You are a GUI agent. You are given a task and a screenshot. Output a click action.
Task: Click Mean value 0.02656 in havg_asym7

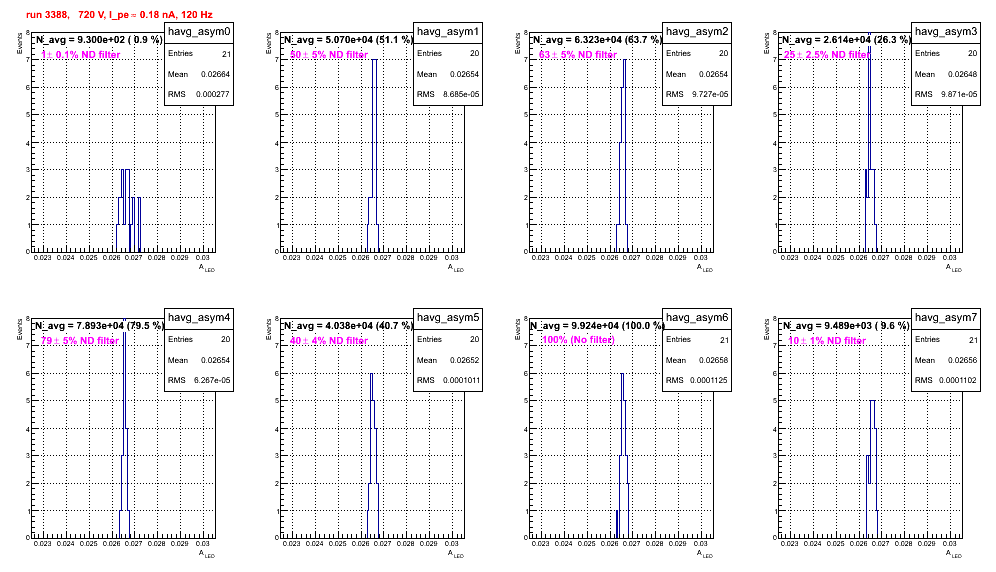tap(963, 360)
